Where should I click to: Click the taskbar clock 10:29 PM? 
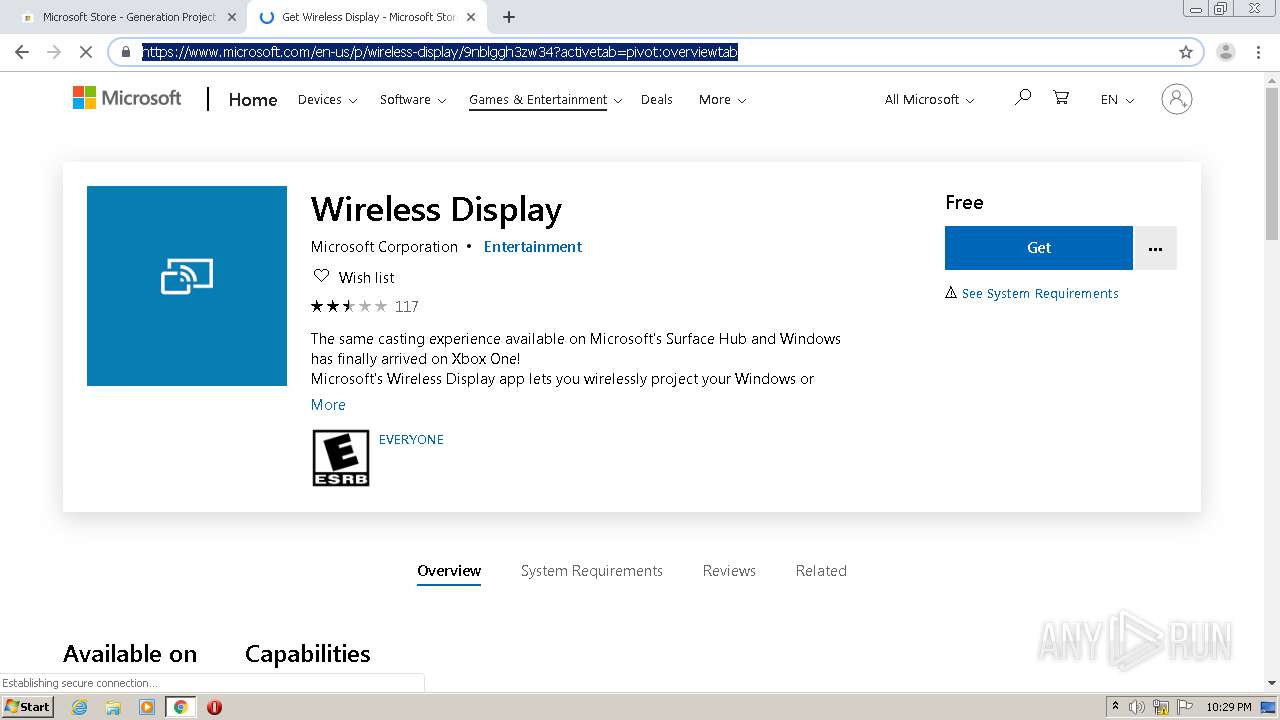point(1229,707)
